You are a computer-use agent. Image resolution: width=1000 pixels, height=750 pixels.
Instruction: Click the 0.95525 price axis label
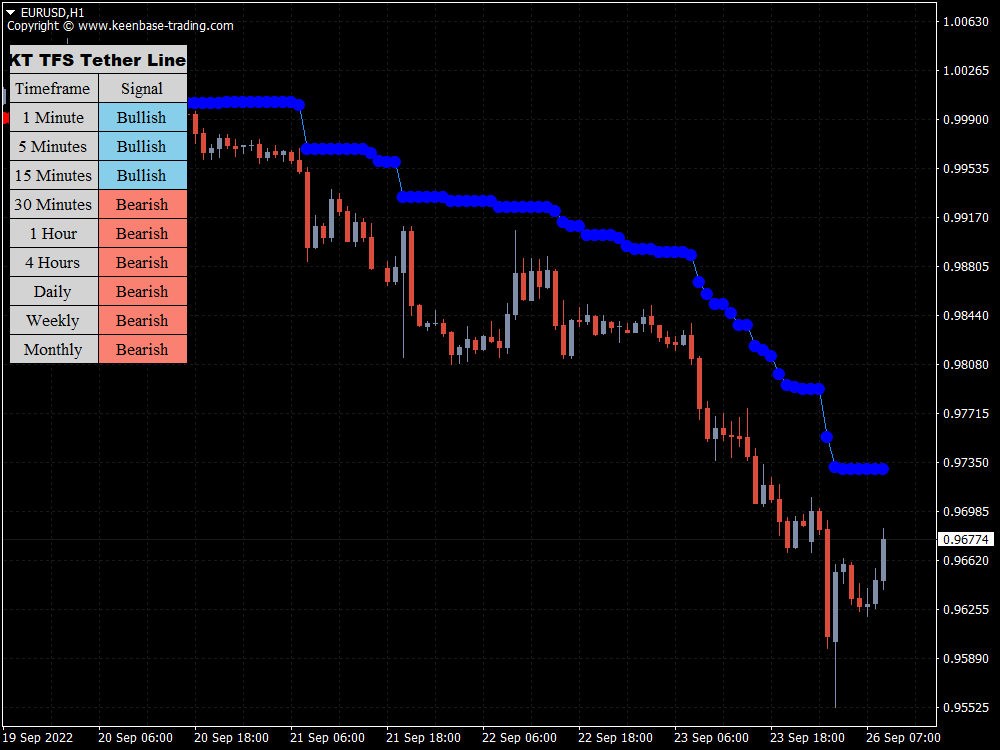pos(966,707)
